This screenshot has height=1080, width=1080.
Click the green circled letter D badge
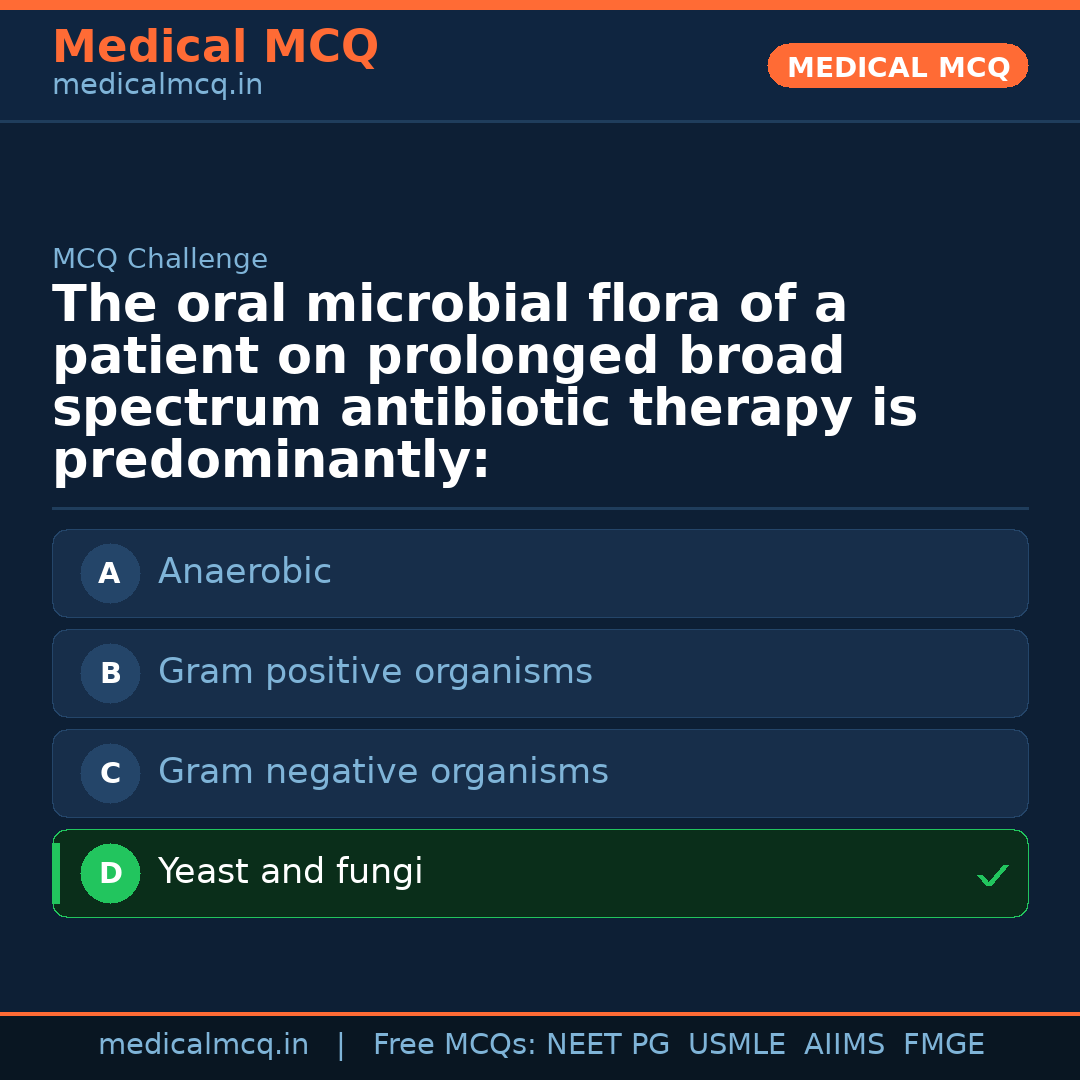110,874
